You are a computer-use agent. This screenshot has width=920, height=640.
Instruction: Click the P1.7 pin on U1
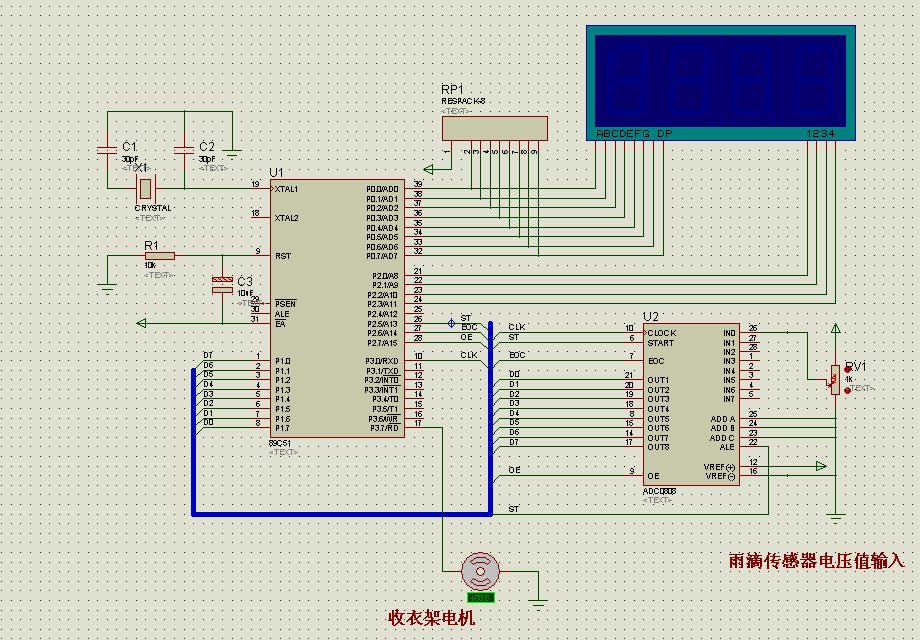pos(283,428)
